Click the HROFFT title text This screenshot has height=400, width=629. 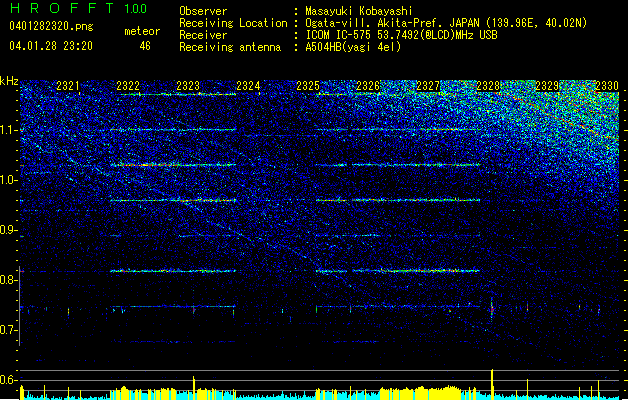point(62,8)
